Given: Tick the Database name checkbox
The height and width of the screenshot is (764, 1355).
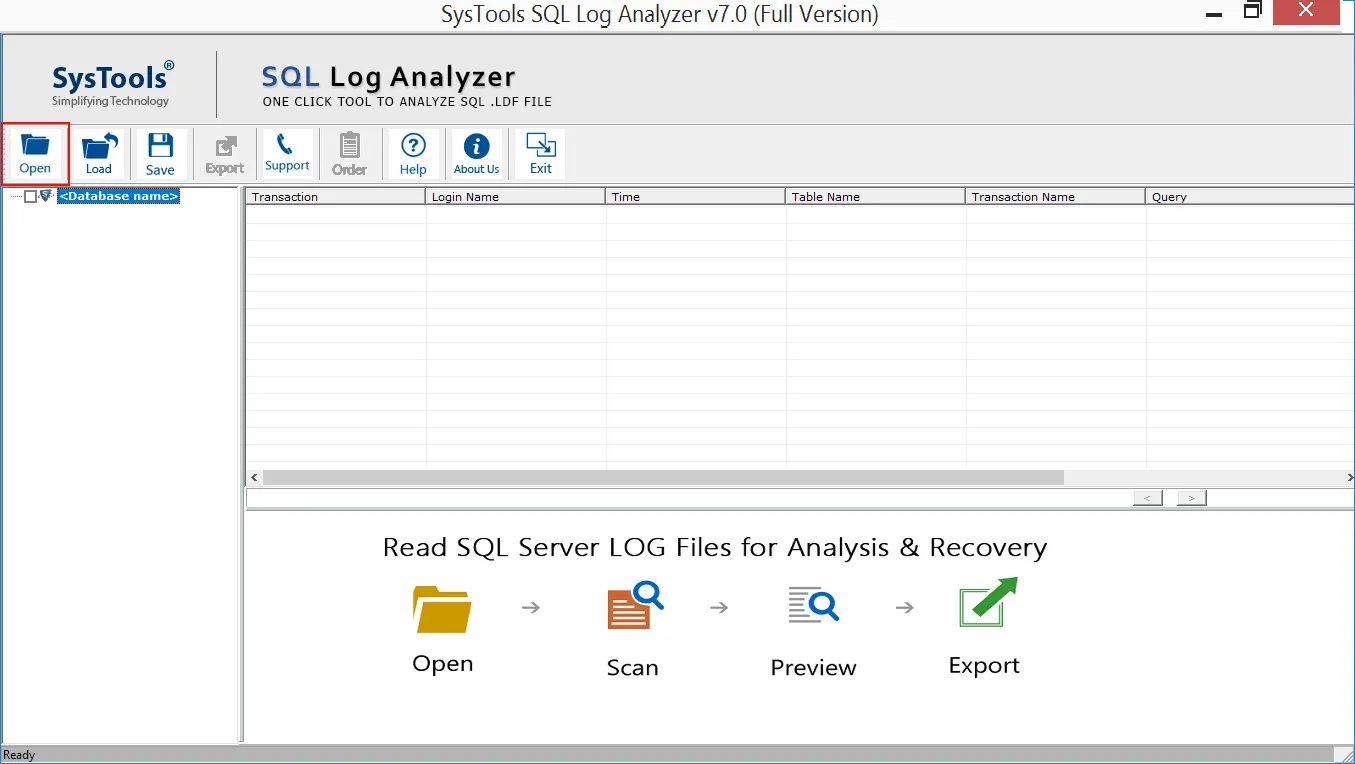Looking at the screenshot, I should 30,197.
